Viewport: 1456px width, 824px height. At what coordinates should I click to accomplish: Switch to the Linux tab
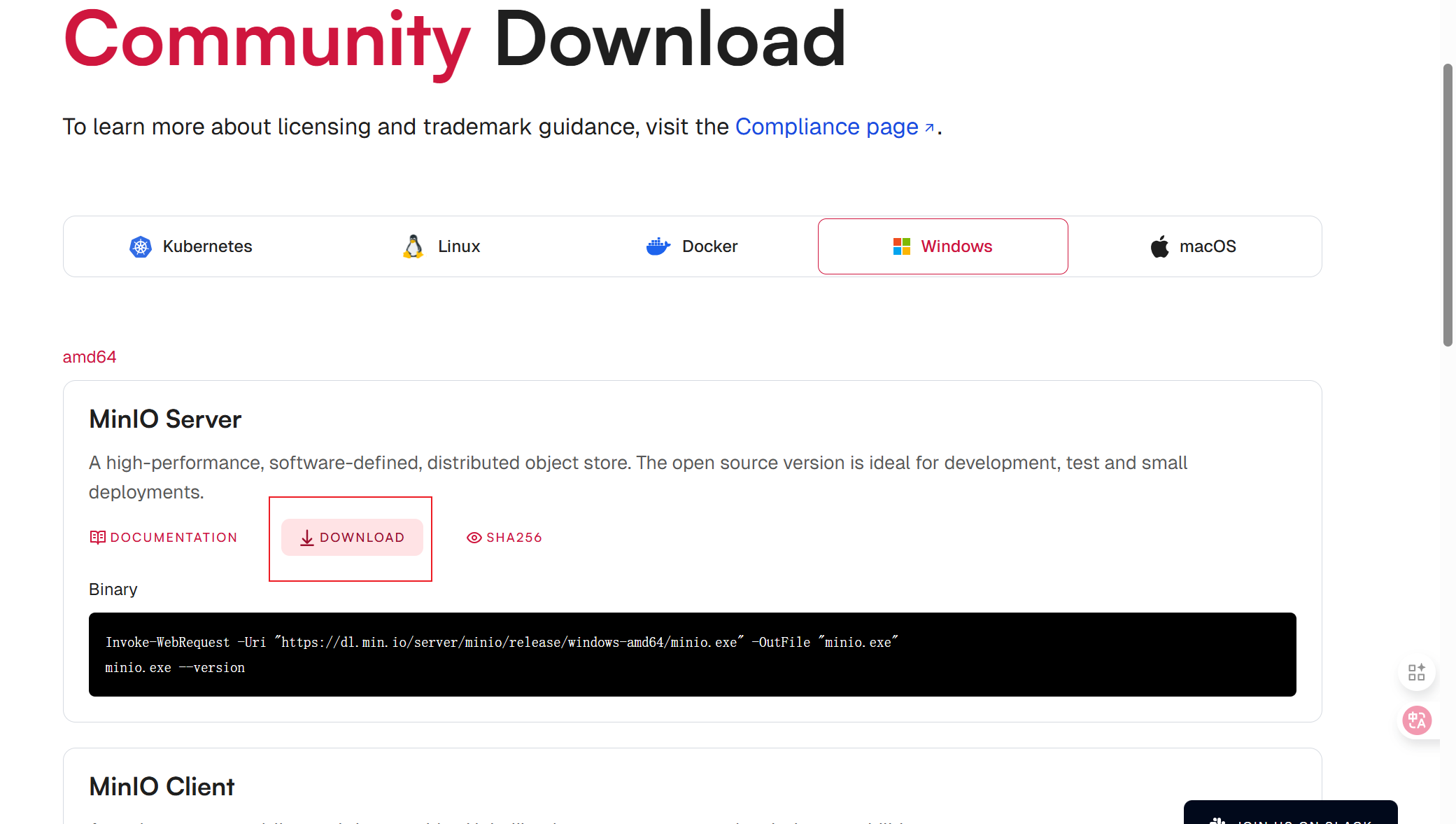[441, 246]
